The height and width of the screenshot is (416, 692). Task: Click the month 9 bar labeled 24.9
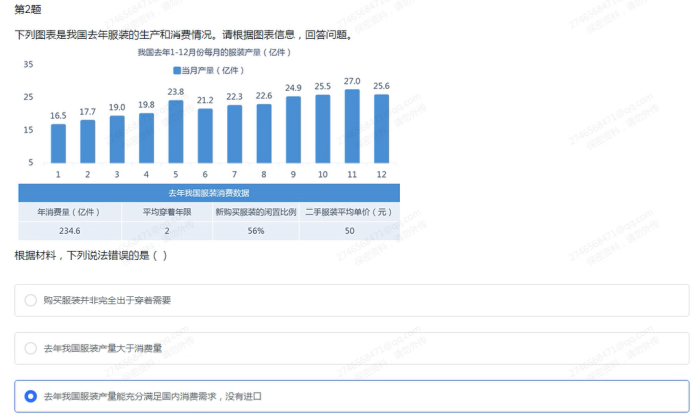(x=293, y=129)
